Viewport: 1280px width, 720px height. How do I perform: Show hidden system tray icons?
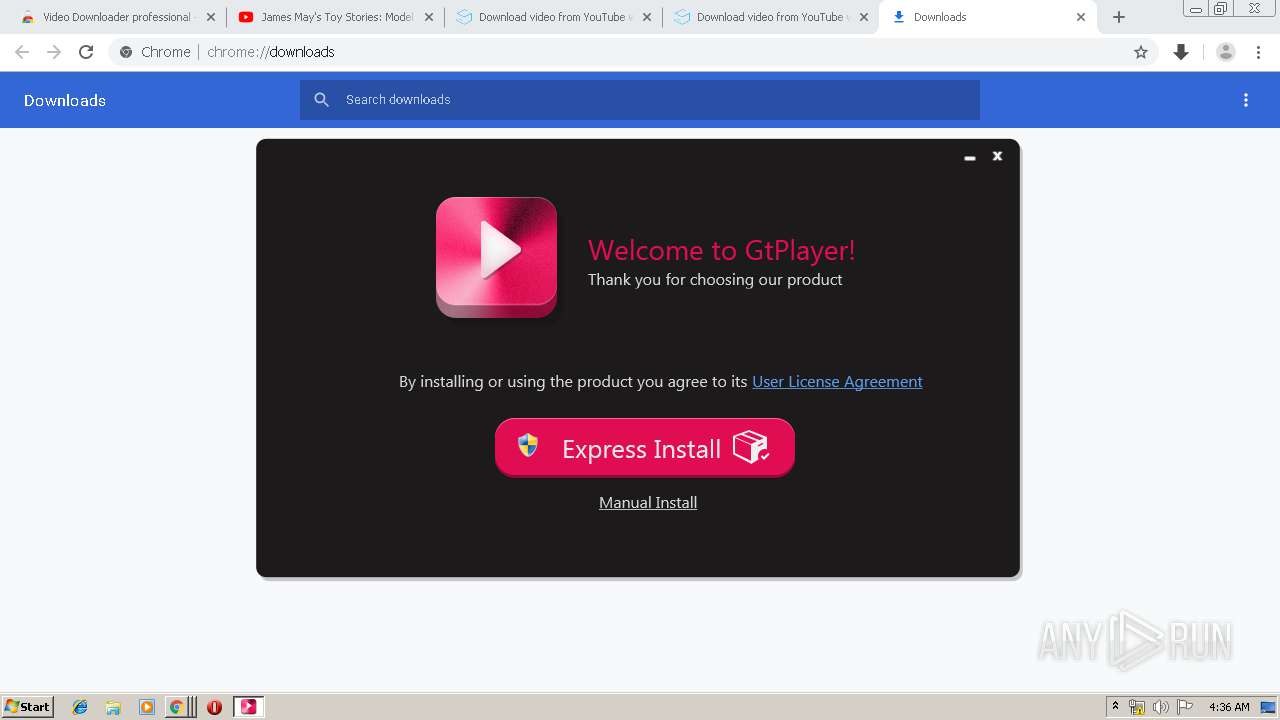(1116, 707)
